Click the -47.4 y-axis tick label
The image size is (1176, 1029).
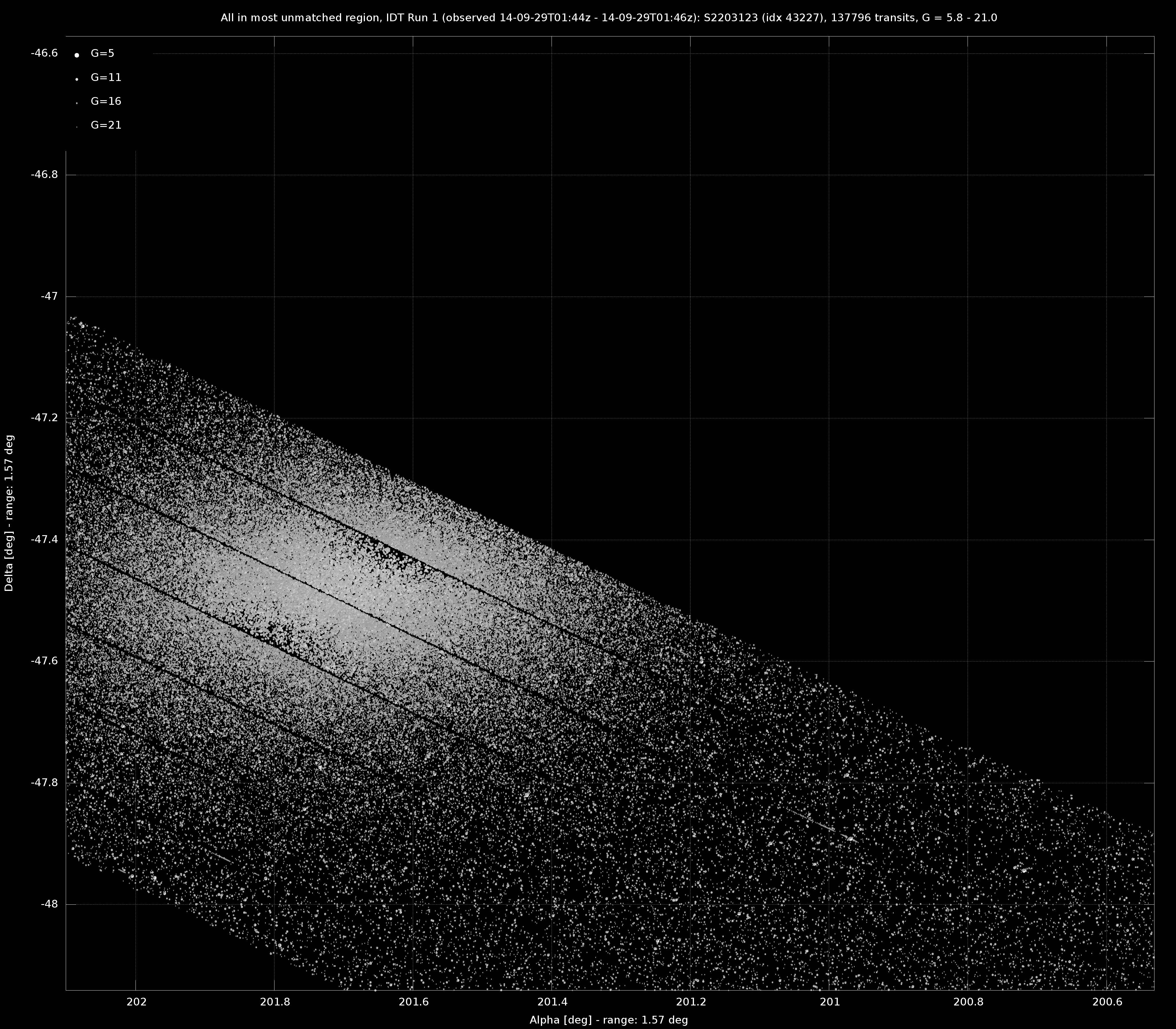(x=44, y=539)
